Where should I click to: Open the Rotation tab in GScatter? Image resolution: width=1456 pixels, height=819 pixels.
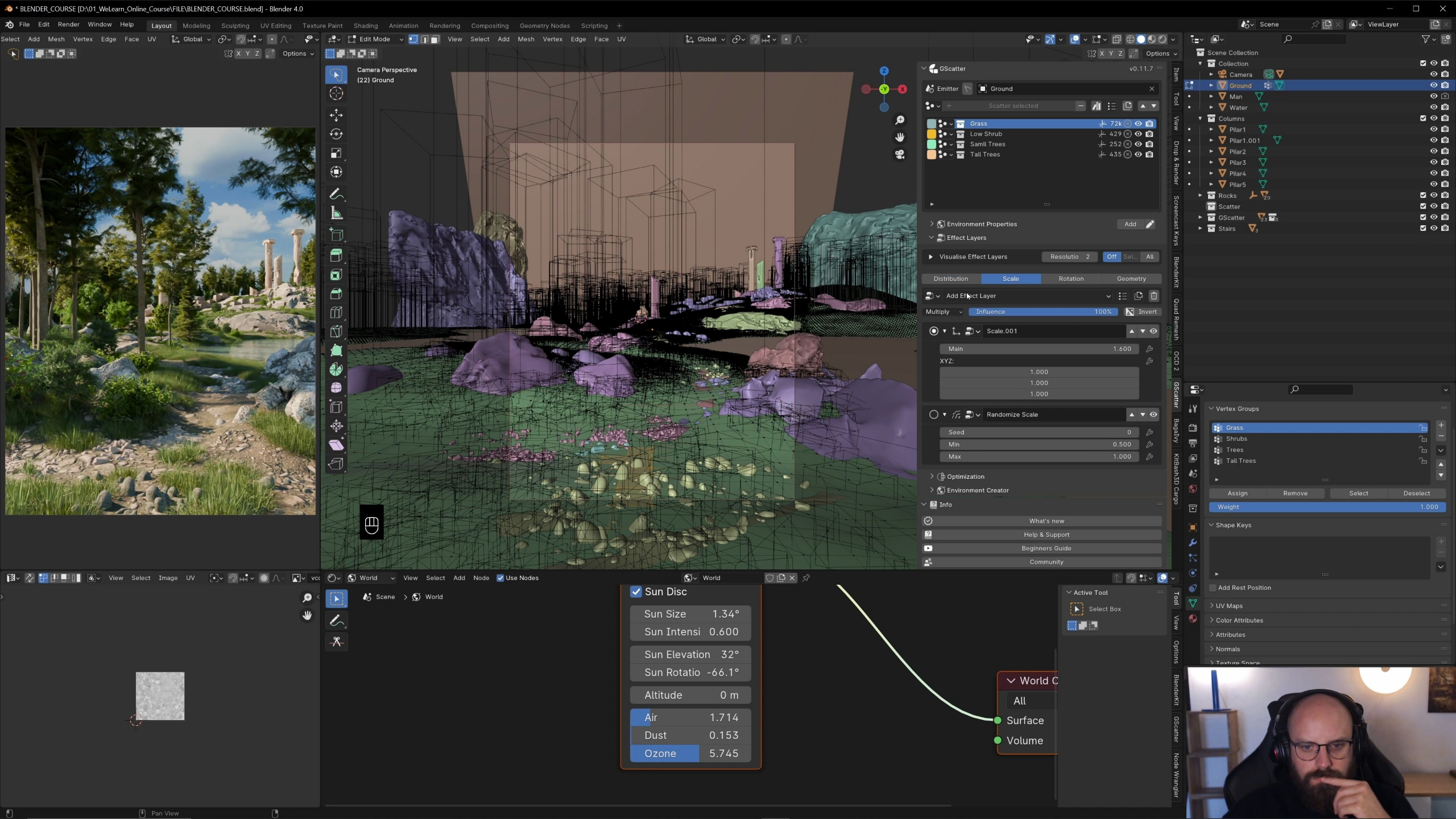coord(1071,279)
